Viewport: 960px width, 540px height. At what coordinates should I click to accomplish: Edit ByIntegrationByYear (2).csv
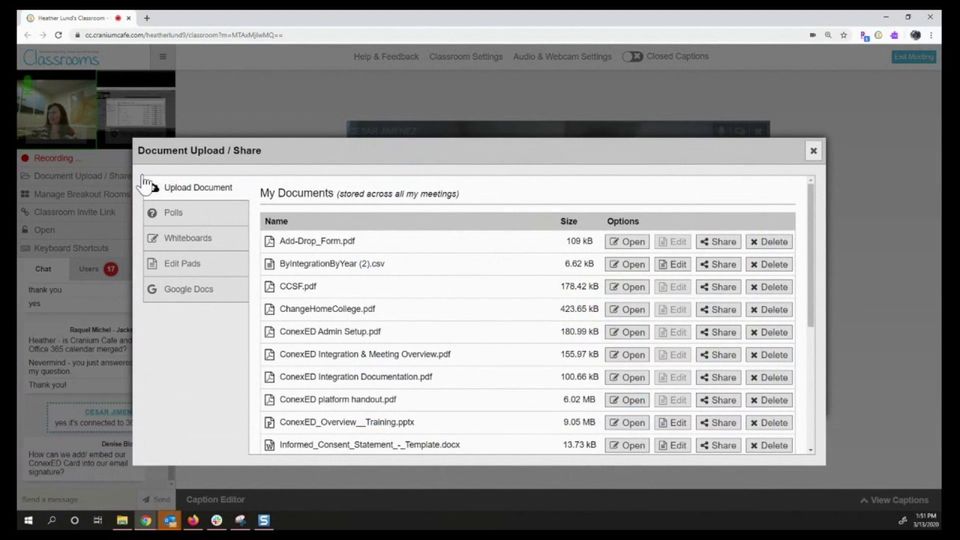[x=672, y=264]
